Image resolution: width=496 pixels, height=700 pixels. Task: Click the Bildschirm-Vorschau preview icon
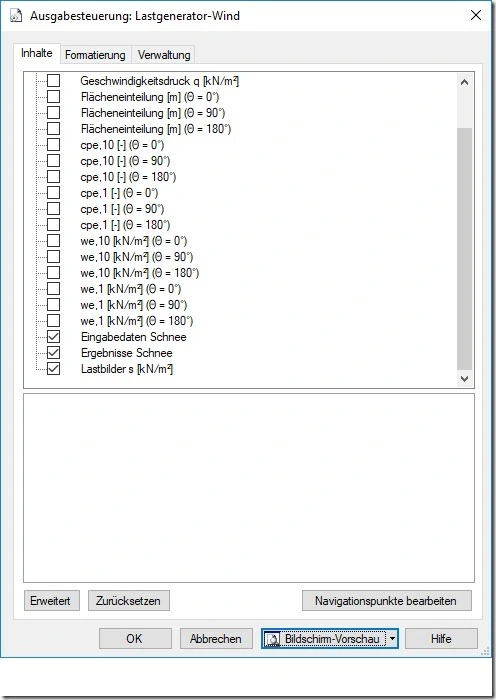tap(272, 639)
